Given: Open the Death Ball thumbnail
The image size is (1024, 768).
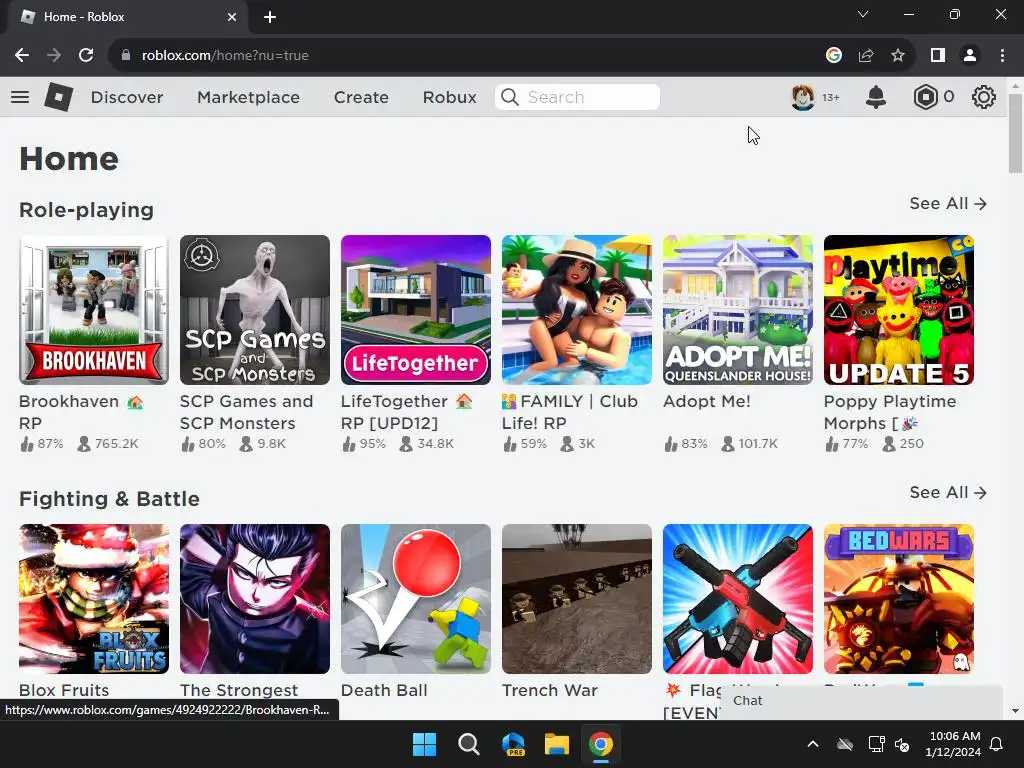Looking at the screenshot, I should pyautogui.click(x=416, y=599).
